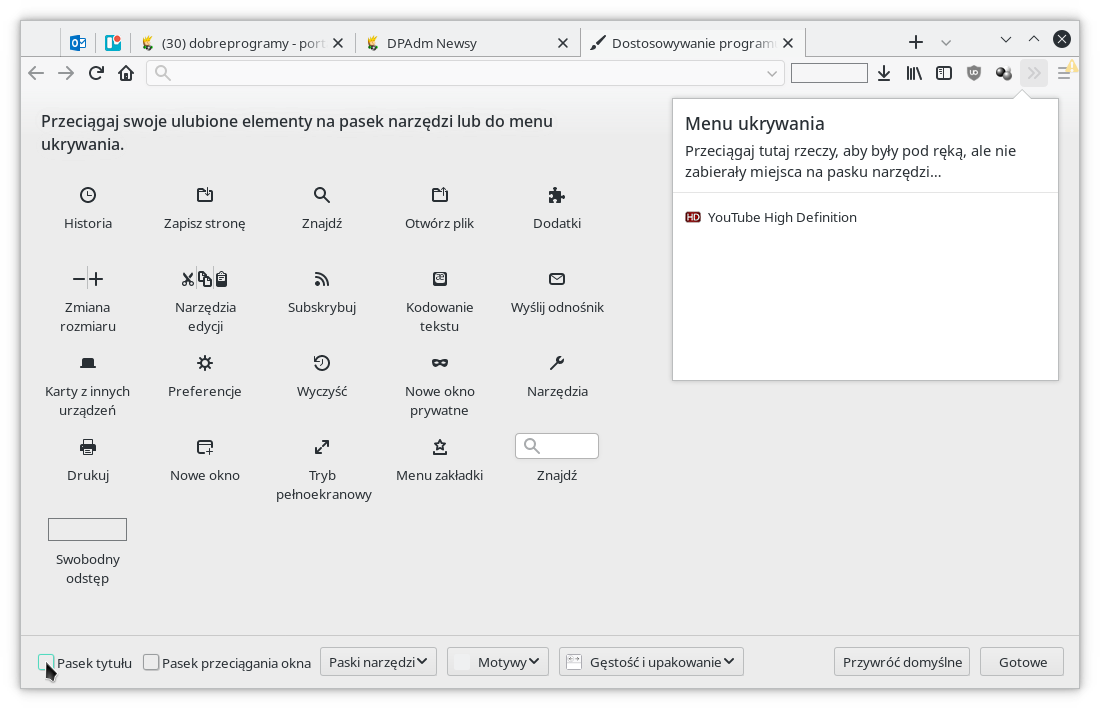1100x709 pixels.
Task: Click the YouTube High Definition text label
Action: [782, 217]
